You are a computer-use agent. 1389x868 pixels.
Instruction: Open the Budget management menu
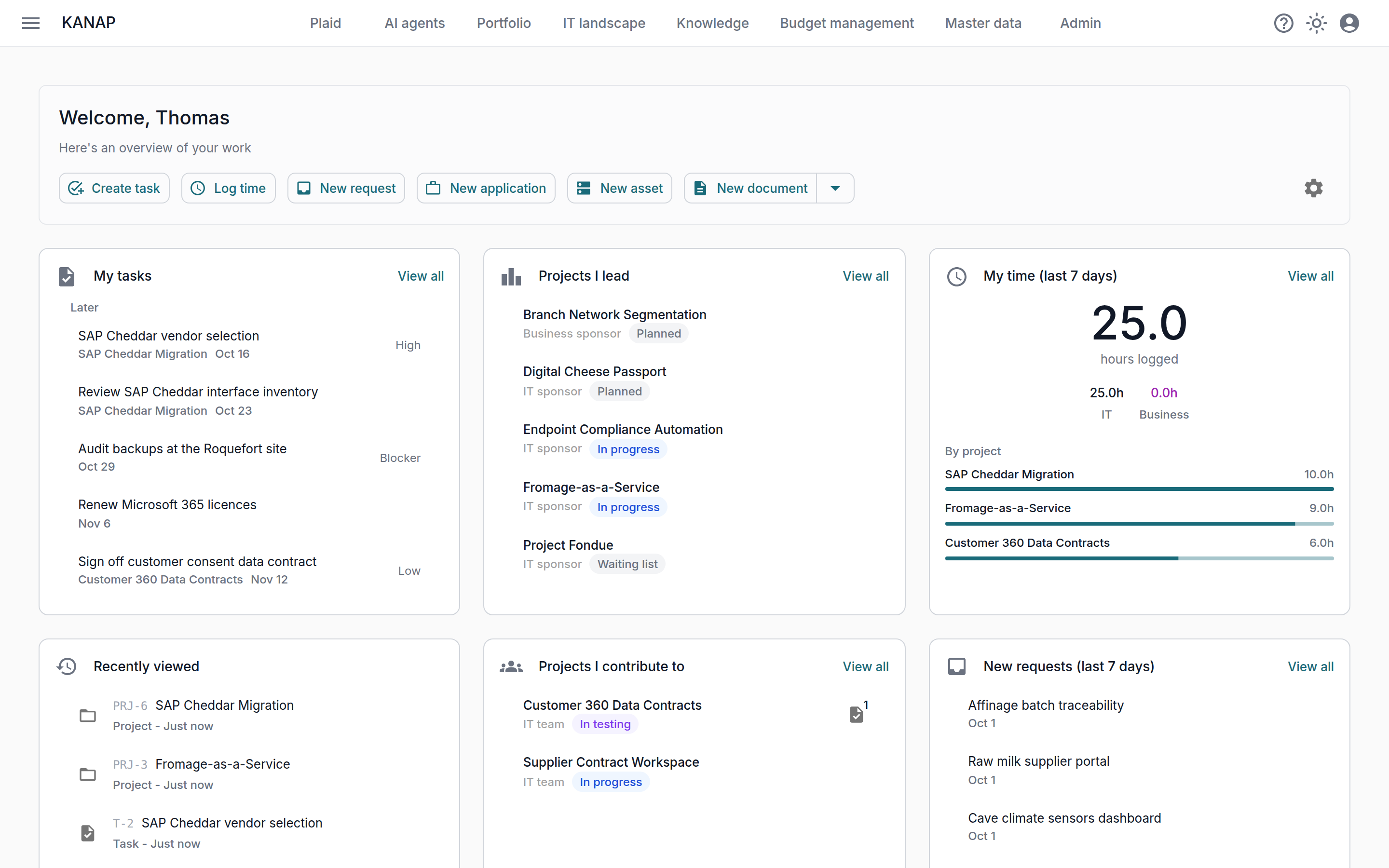coord(846,23)
